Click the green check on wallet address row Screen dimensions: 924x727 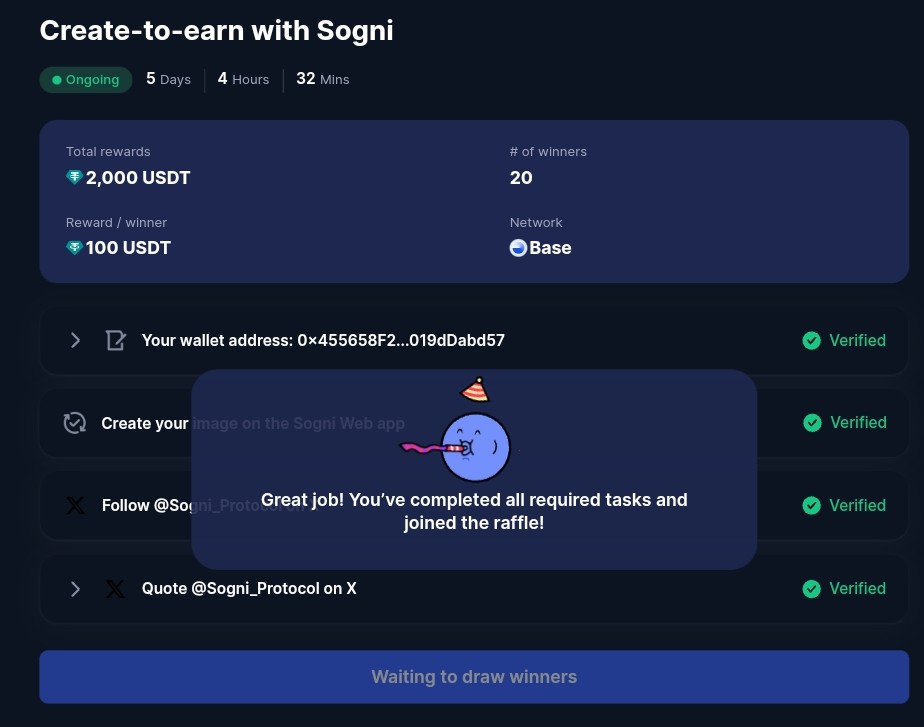(x=811, y=341)
